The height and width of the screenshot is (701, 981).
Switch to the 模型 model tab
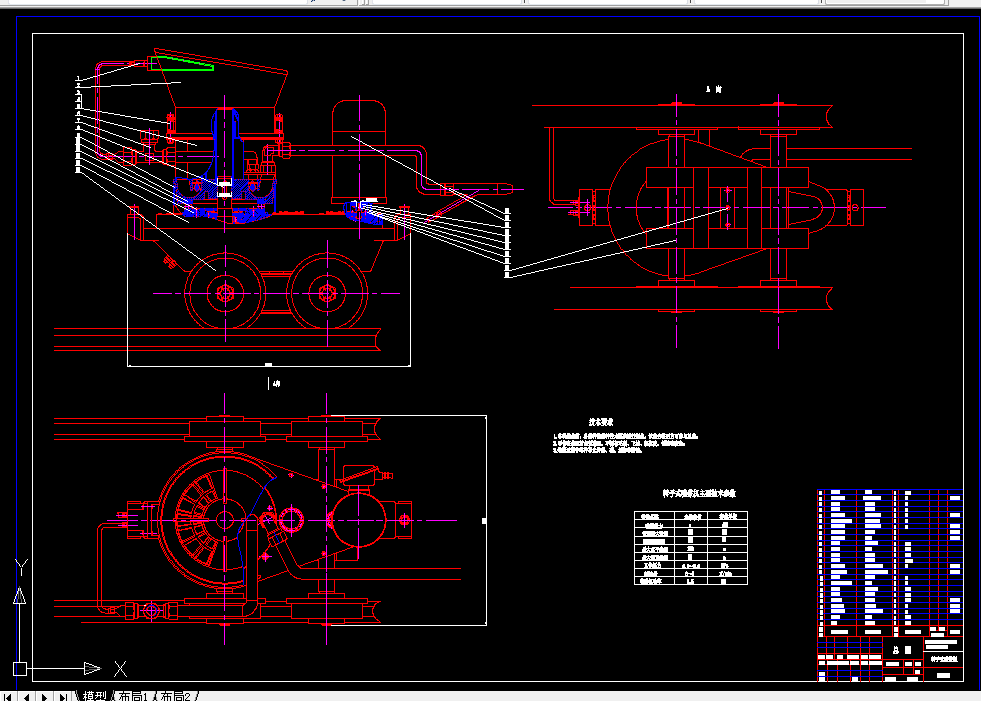[94, 696]
